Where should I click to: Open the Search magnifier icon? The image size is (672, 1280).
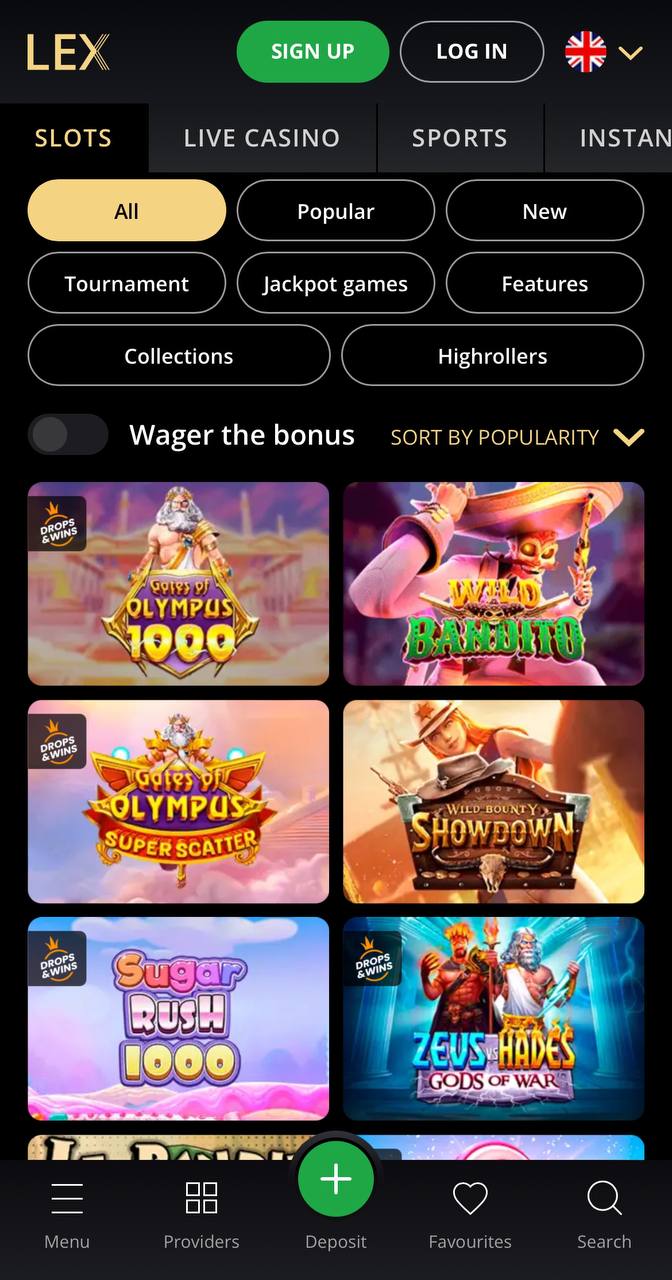click(604, 1197)
